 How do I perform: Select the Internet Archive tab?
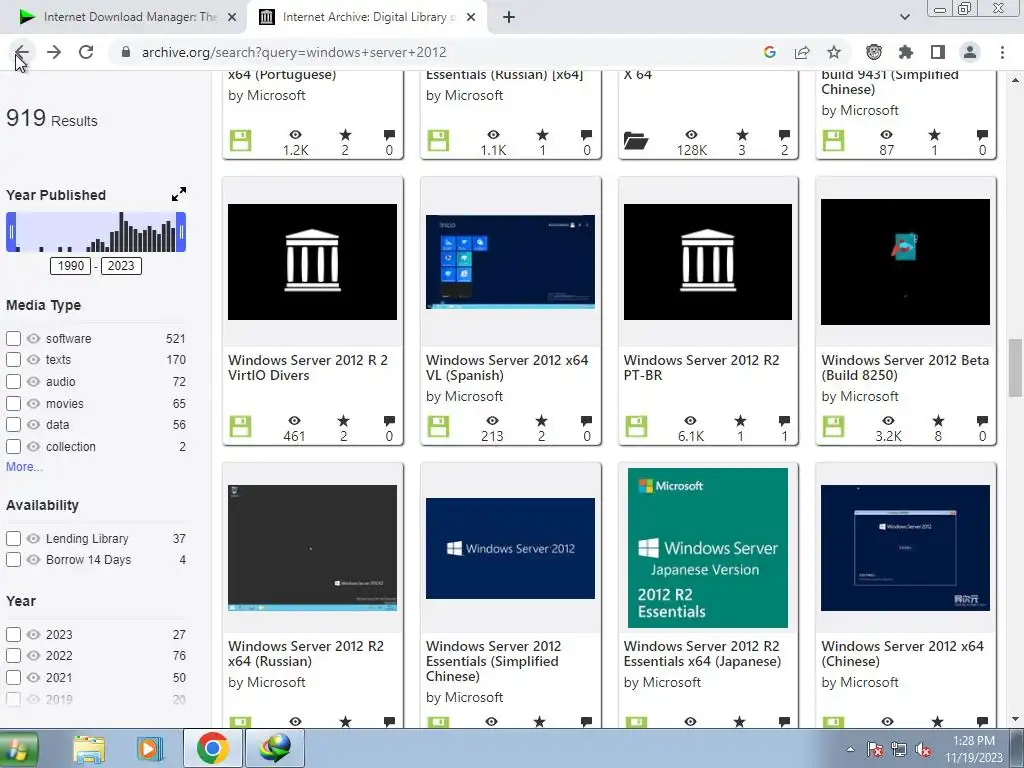coord(366,17)
